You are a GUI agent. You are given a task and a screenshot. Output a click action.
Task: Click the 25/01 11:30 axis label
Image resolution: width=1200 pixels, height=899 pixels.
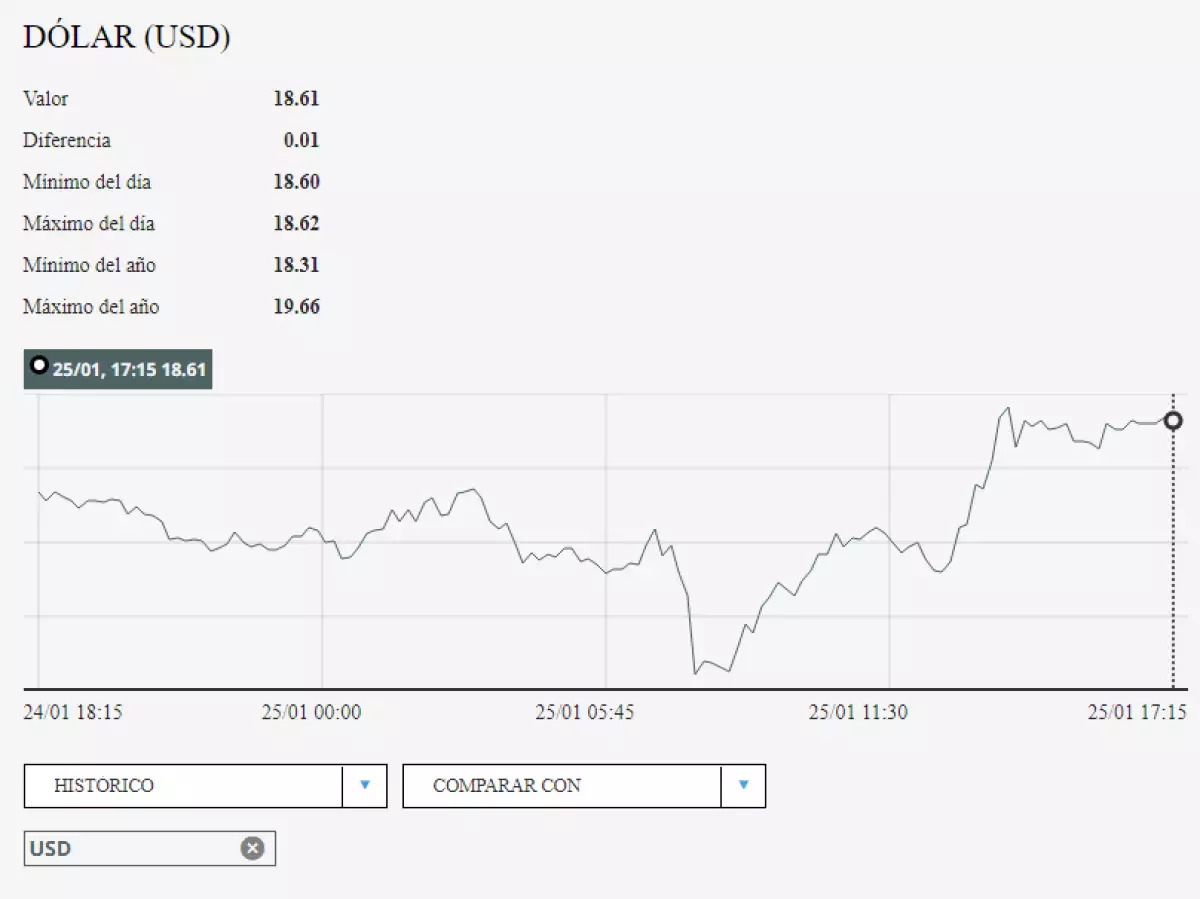click(x=858, y=712)
